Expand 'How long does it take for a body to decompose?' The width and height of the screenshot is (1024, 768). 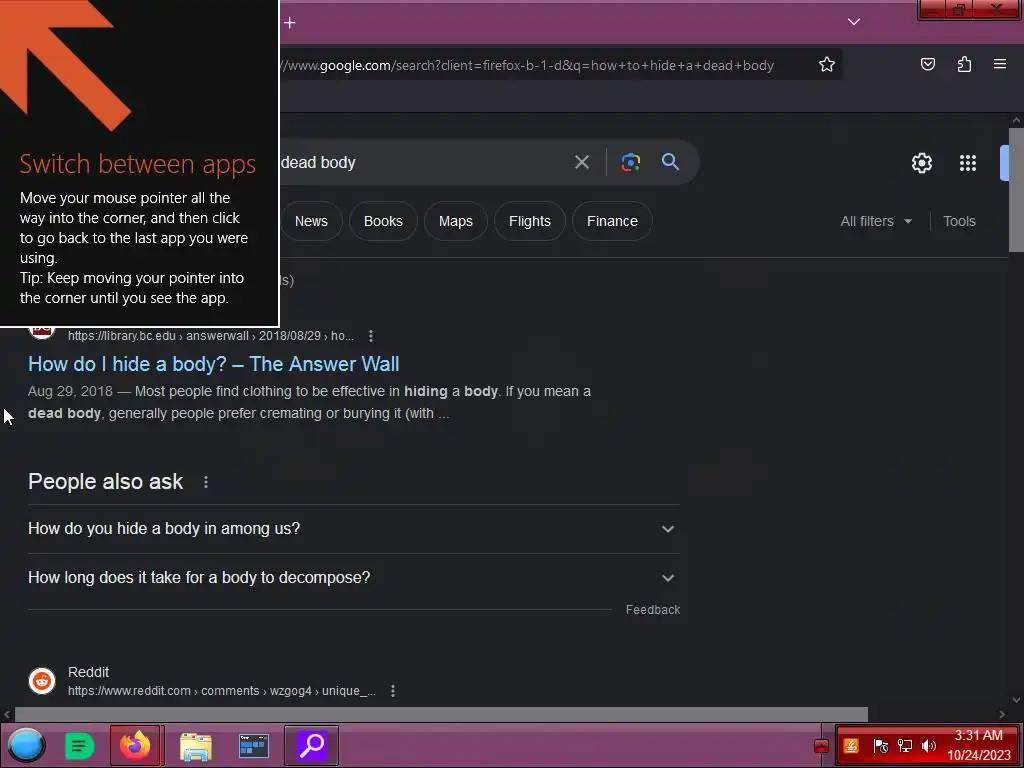pyautogui.click(x=353, y=578)
